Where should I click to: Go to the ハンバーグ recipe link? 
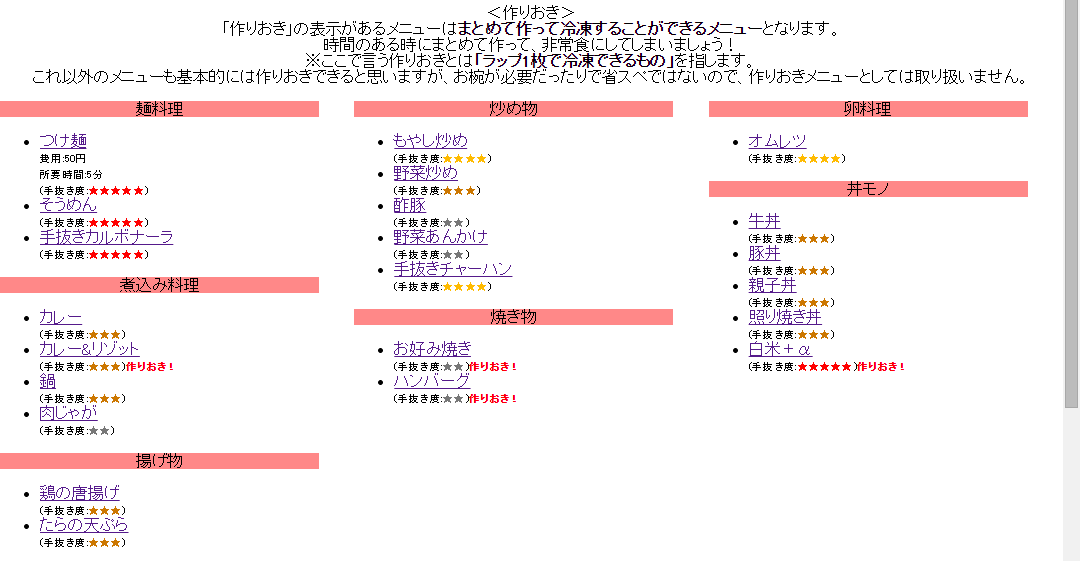click(431, 381)
